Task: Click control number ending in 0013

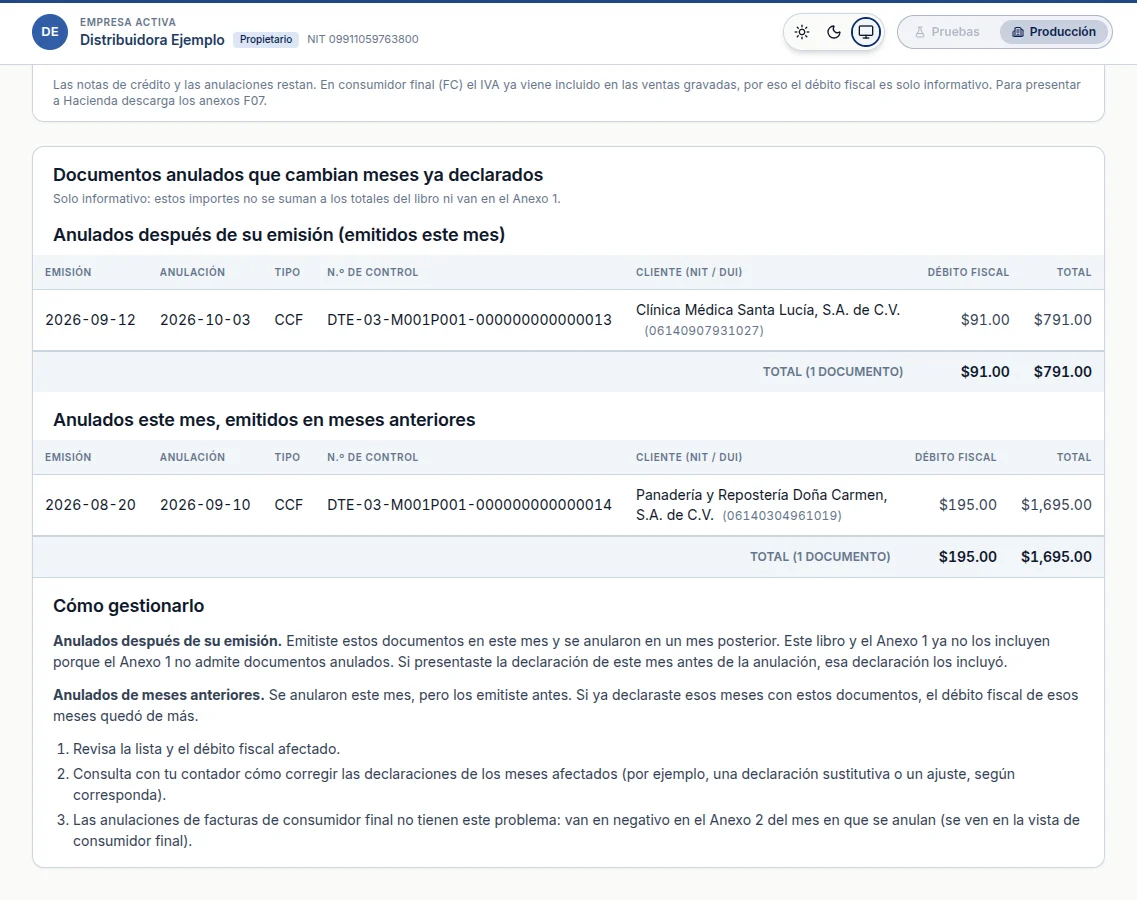Action: point(469,320)
